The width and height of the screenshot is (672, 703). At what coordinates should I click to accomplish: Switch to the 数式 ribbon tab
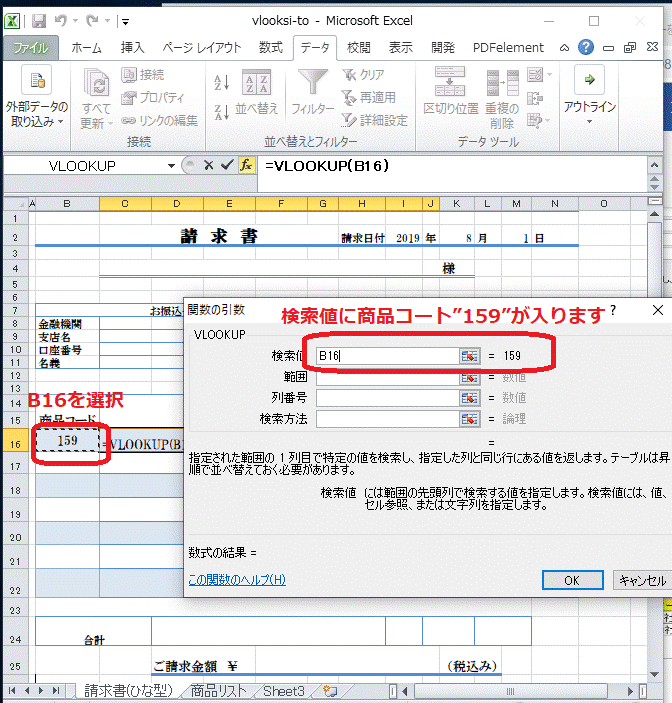pyautogui.click(x=270, y=47)
